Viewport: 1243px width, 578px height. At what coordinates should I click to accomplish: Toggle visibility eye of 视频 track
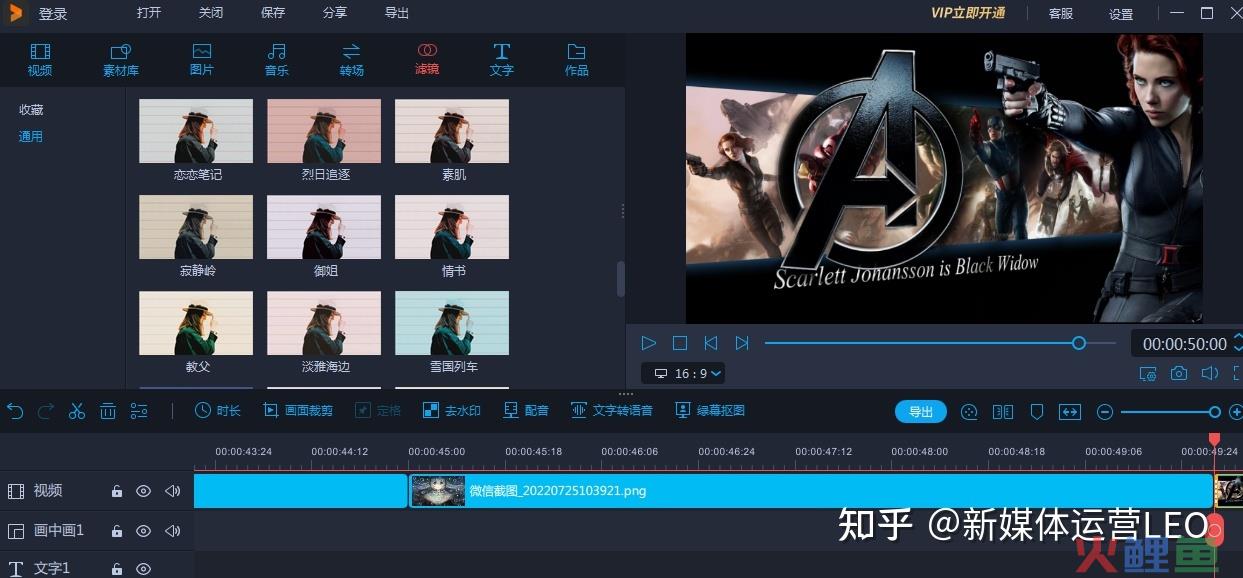click(x=144, y=491)
